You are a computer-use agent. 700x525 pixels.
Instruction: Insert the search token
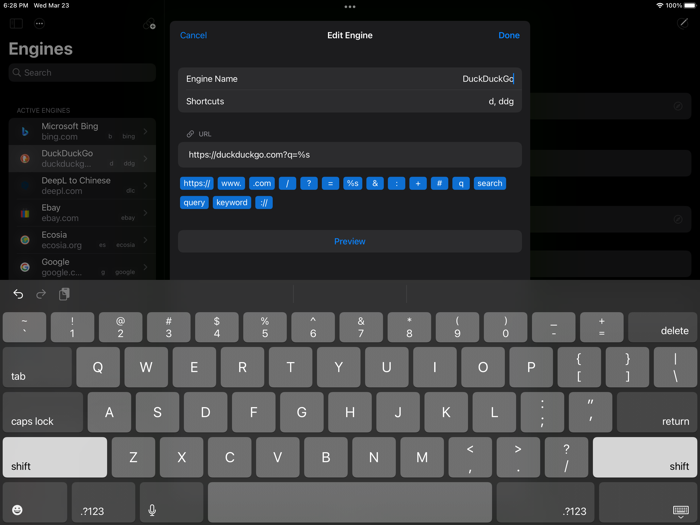pos(490,183)
